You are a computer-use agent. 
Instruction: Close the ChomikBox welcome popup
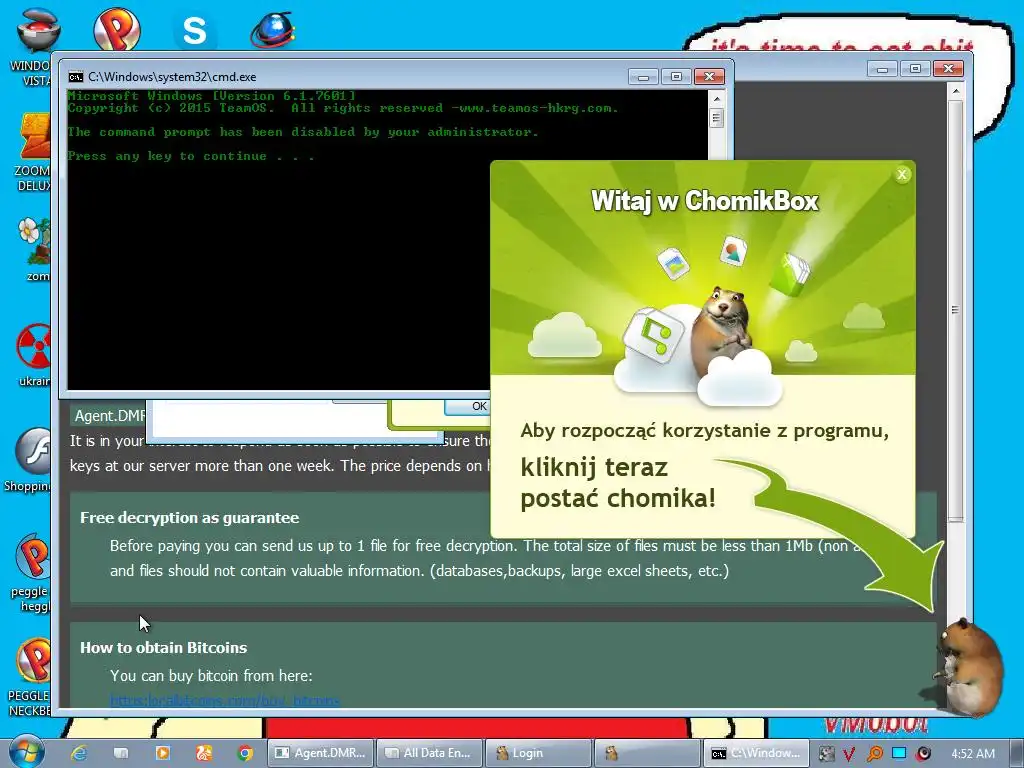[x=902, y=174]
